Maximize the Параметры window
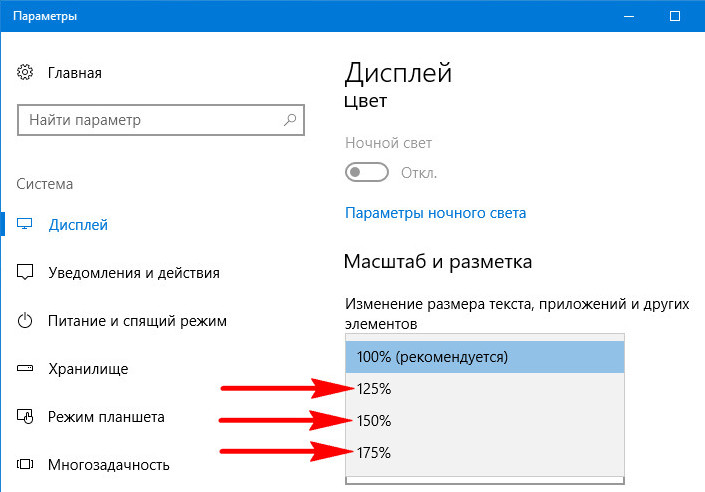This screenshot has height=492, width=705. tap(674, 16)
